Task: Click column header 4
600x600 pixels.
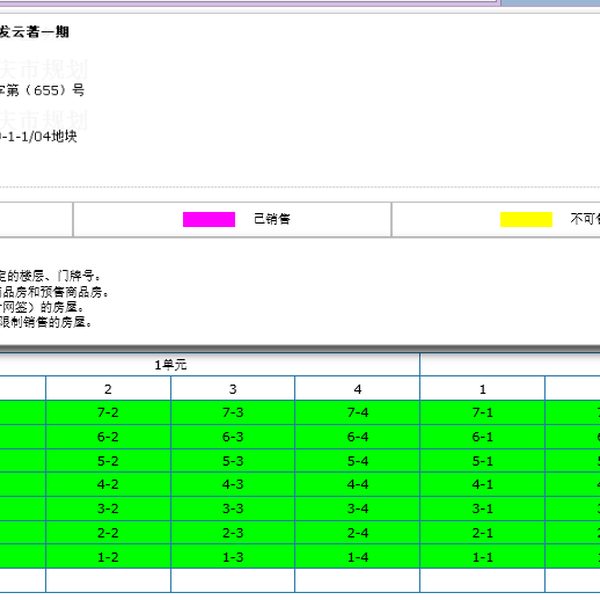Action: click(x=357, y=389)
